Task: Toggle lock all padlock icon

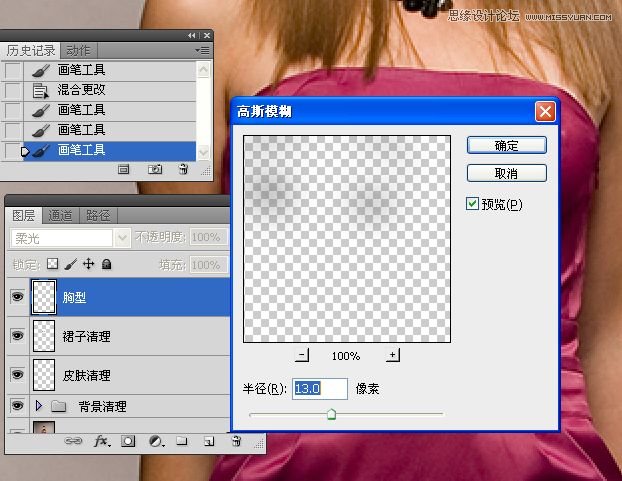Action: click(106, 264)
